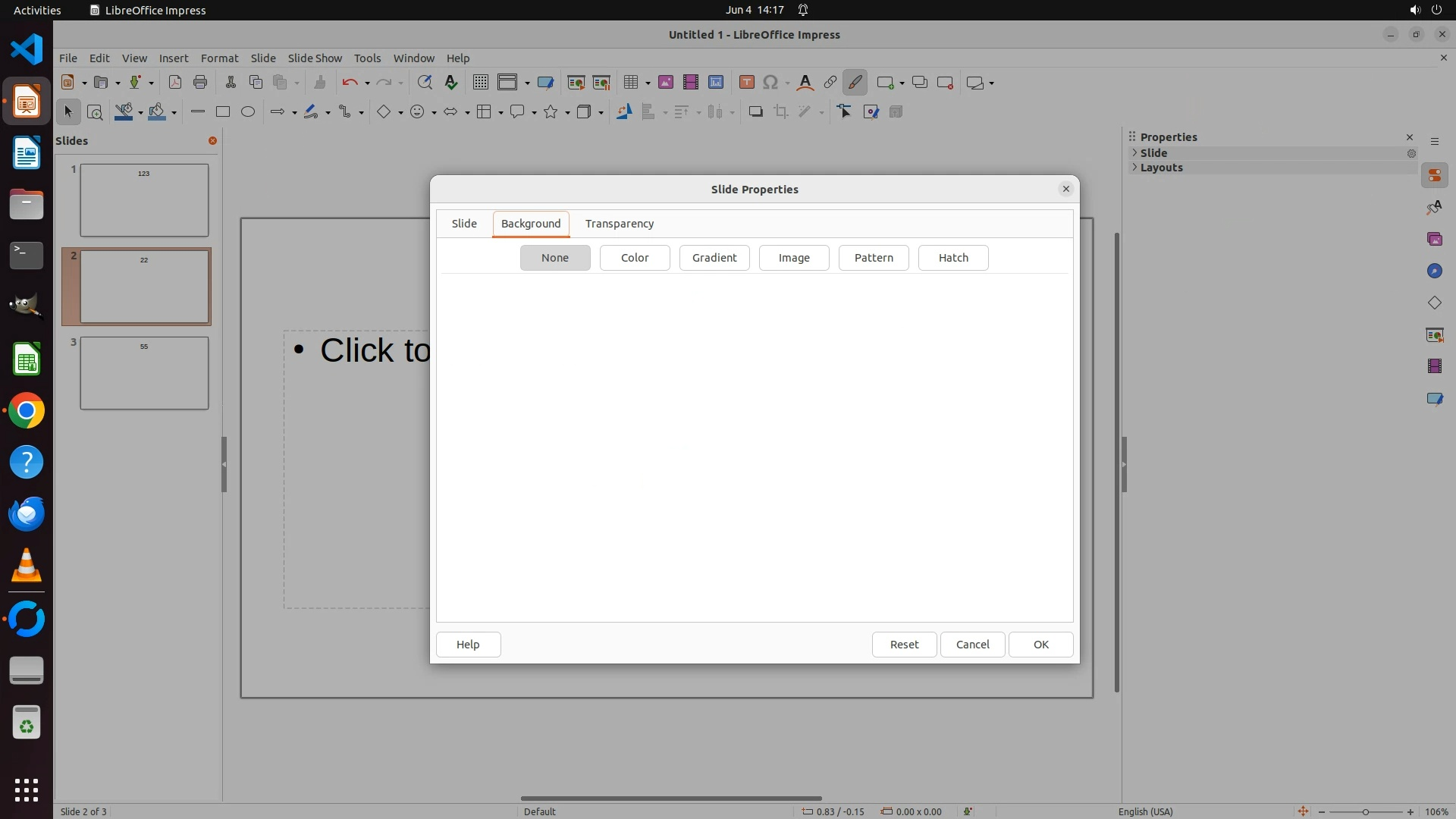Select the Rectangle drawing tool
Viewport: 1456px width, 819px height.
pos(222,112)
